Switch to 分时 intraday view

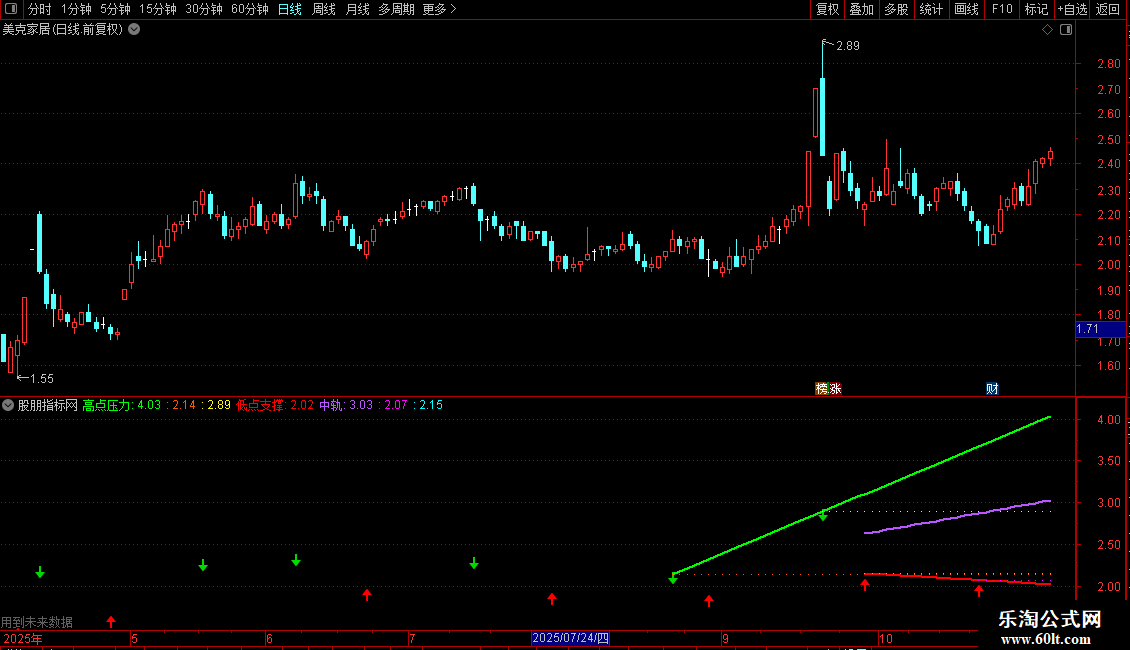[x=40, y=9]
